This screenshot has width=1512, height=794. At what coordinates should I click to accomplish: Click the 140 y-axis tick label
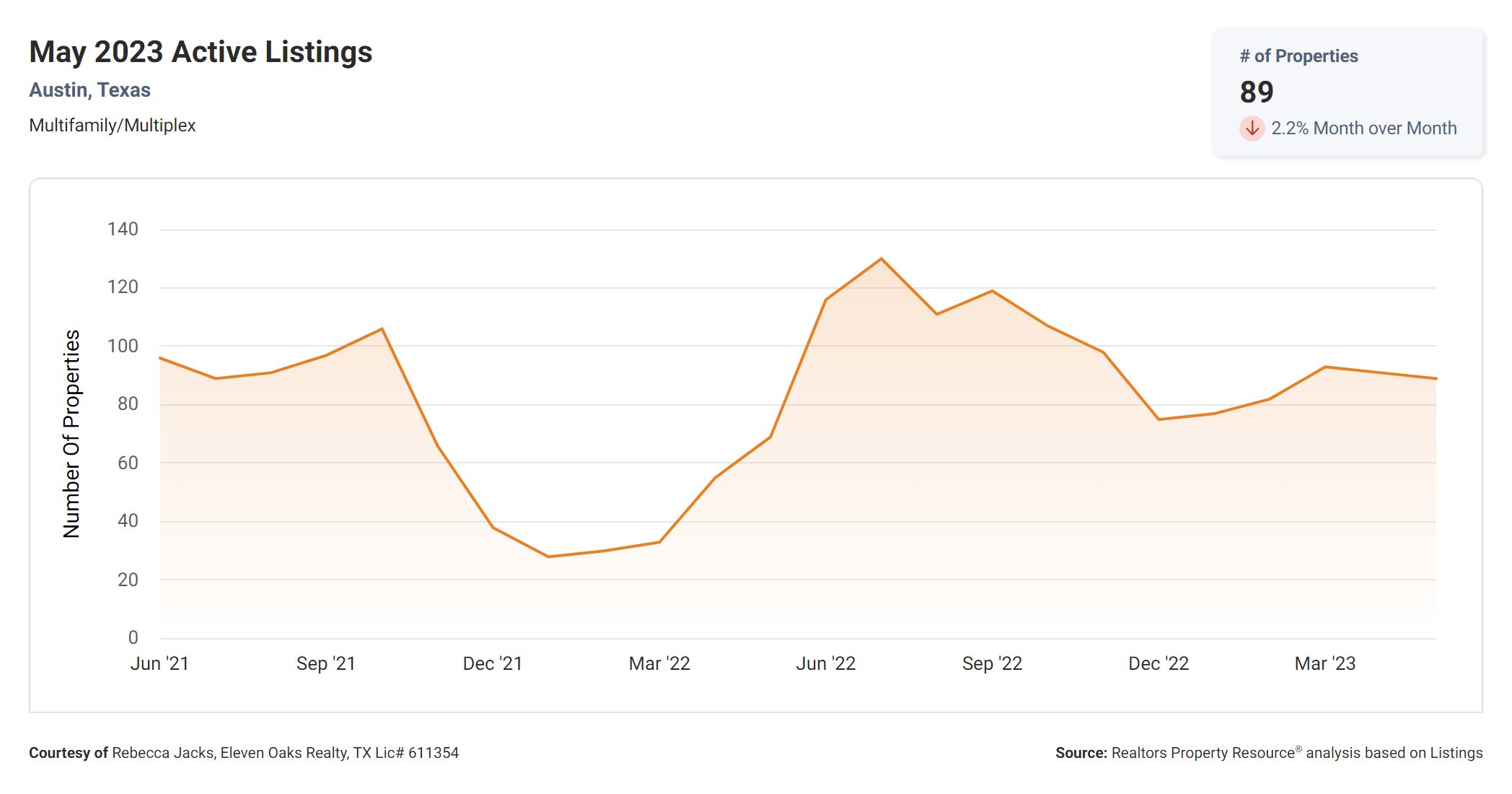coord(123,230)
